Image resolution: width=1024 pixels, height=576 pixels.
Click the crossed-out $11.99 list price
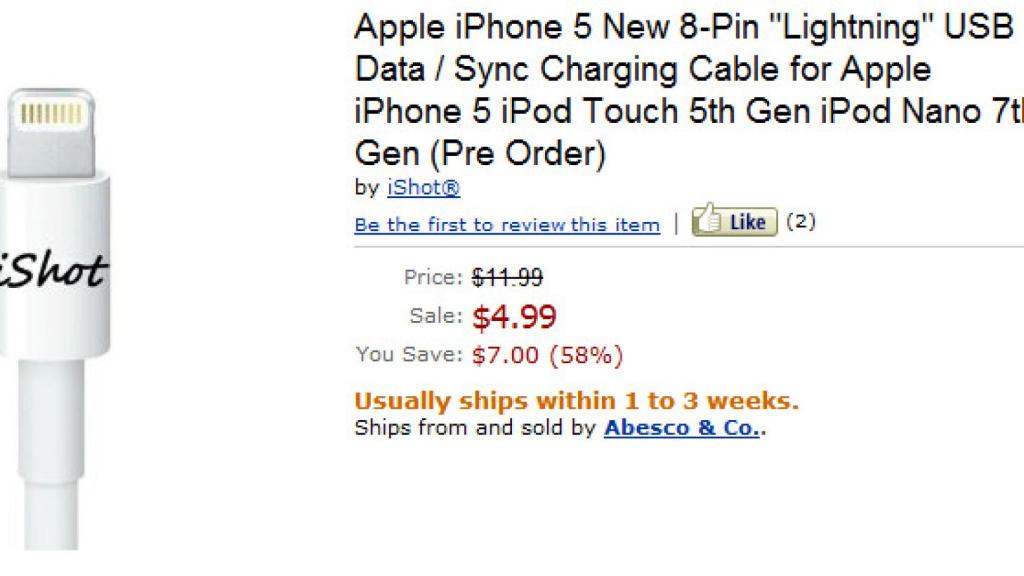[508, 277]
